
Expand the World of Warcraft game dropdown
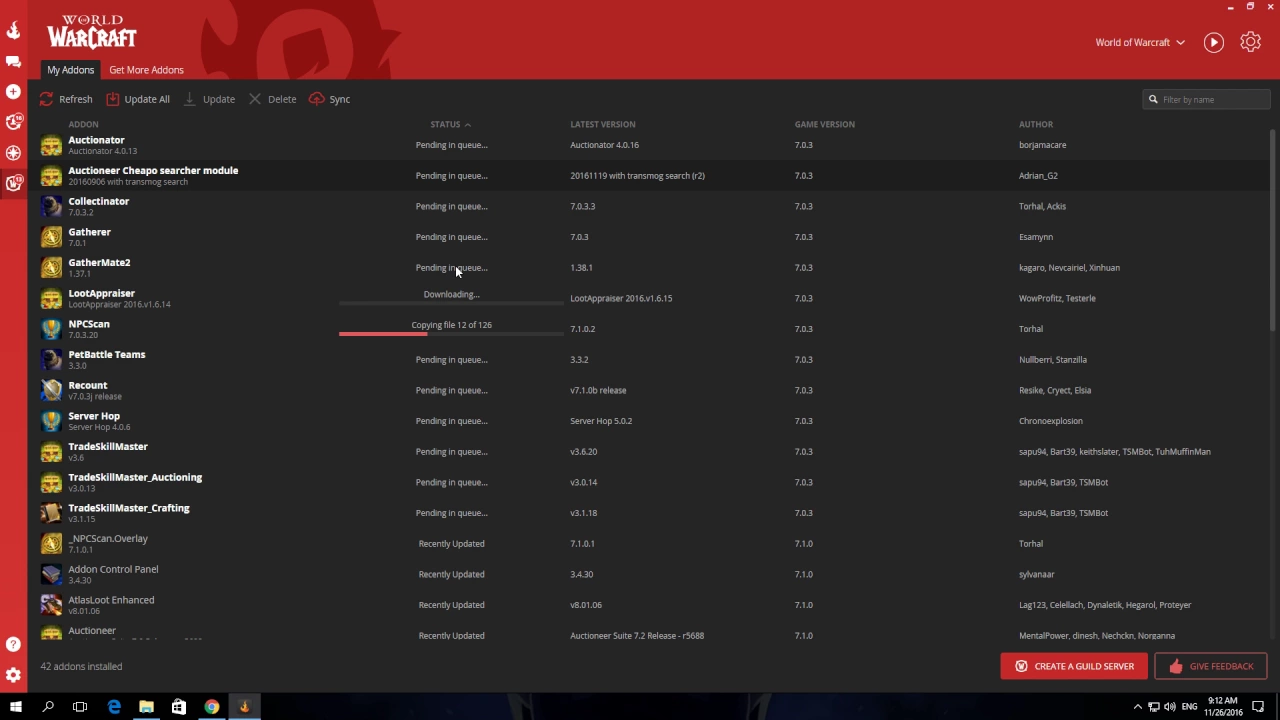coord(1140,42)
